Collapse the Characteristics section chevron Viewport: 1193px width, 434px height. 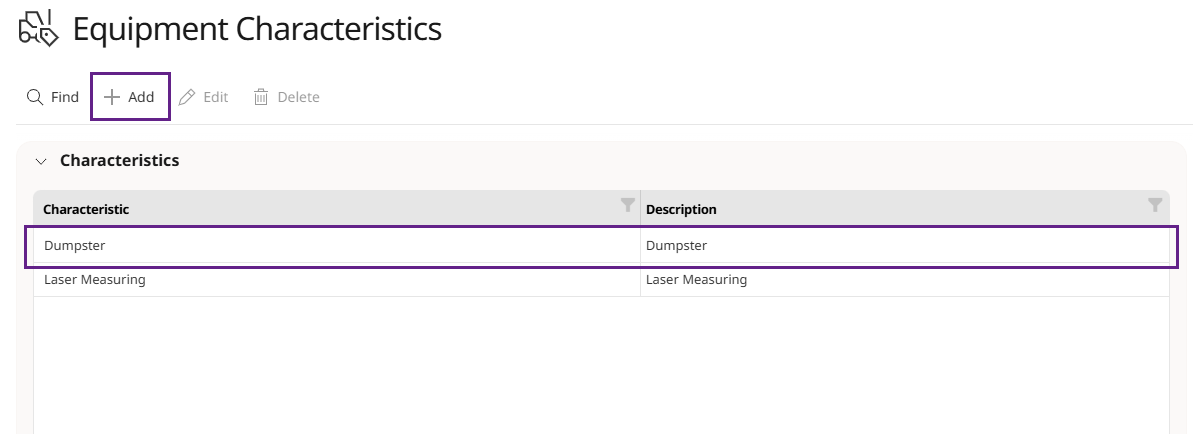(41, 161)
